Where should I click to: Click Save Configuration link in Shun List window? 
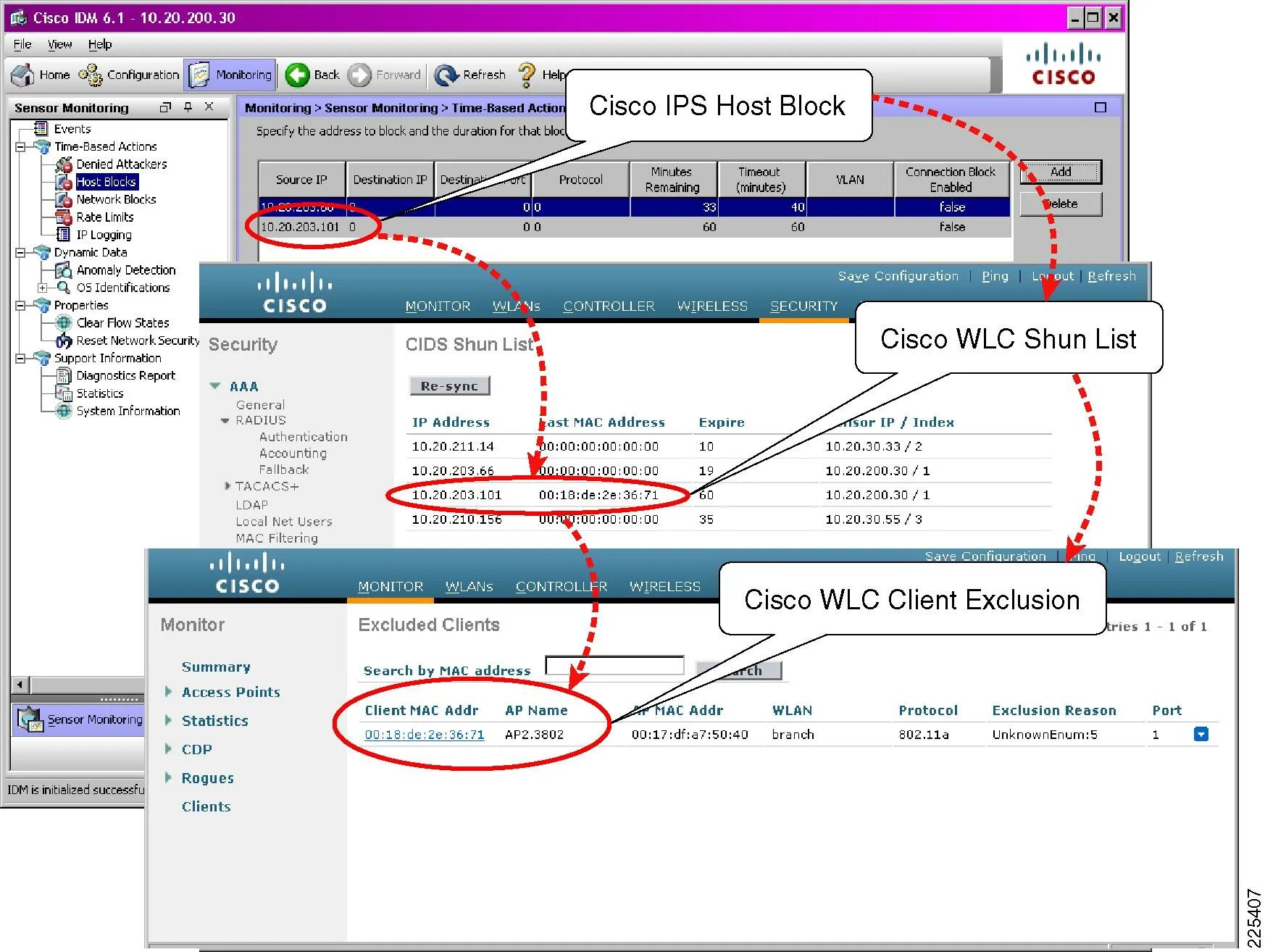pyautogui.click(x=898, y=276)
